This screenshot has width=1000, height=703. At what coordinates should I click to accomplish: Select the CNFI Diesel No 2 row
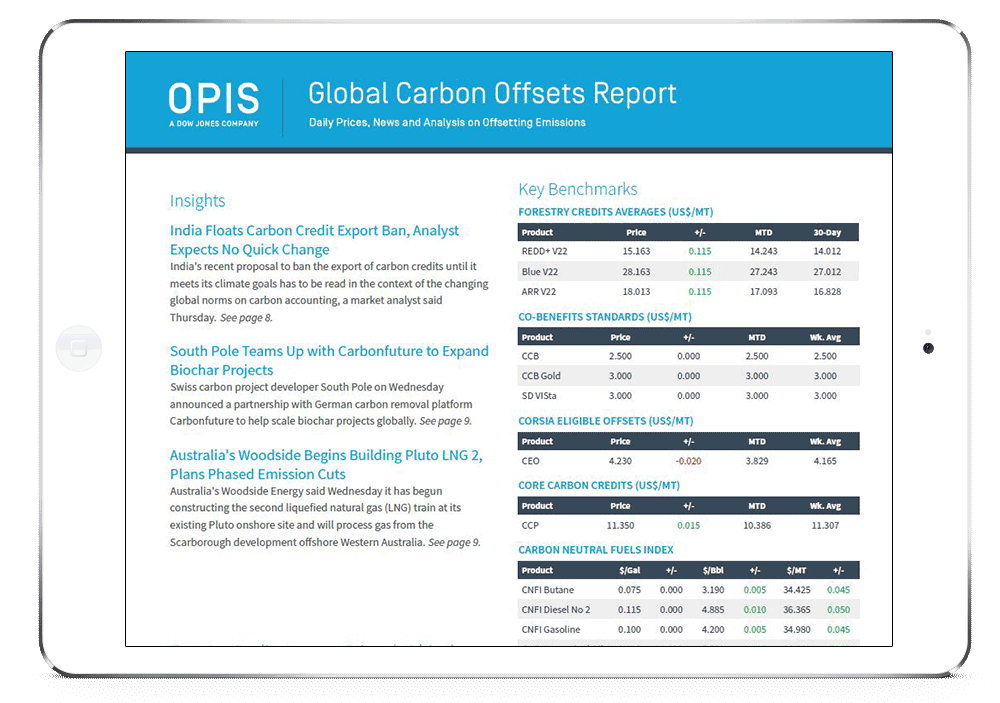tap(688, 610)
